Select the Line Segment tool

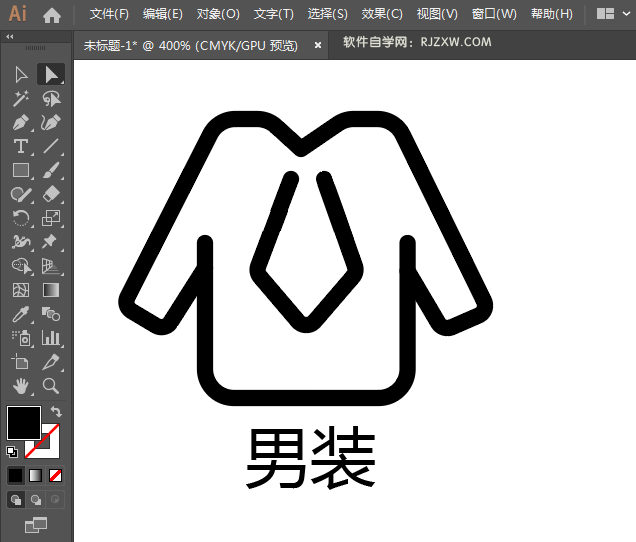(51, 146)
